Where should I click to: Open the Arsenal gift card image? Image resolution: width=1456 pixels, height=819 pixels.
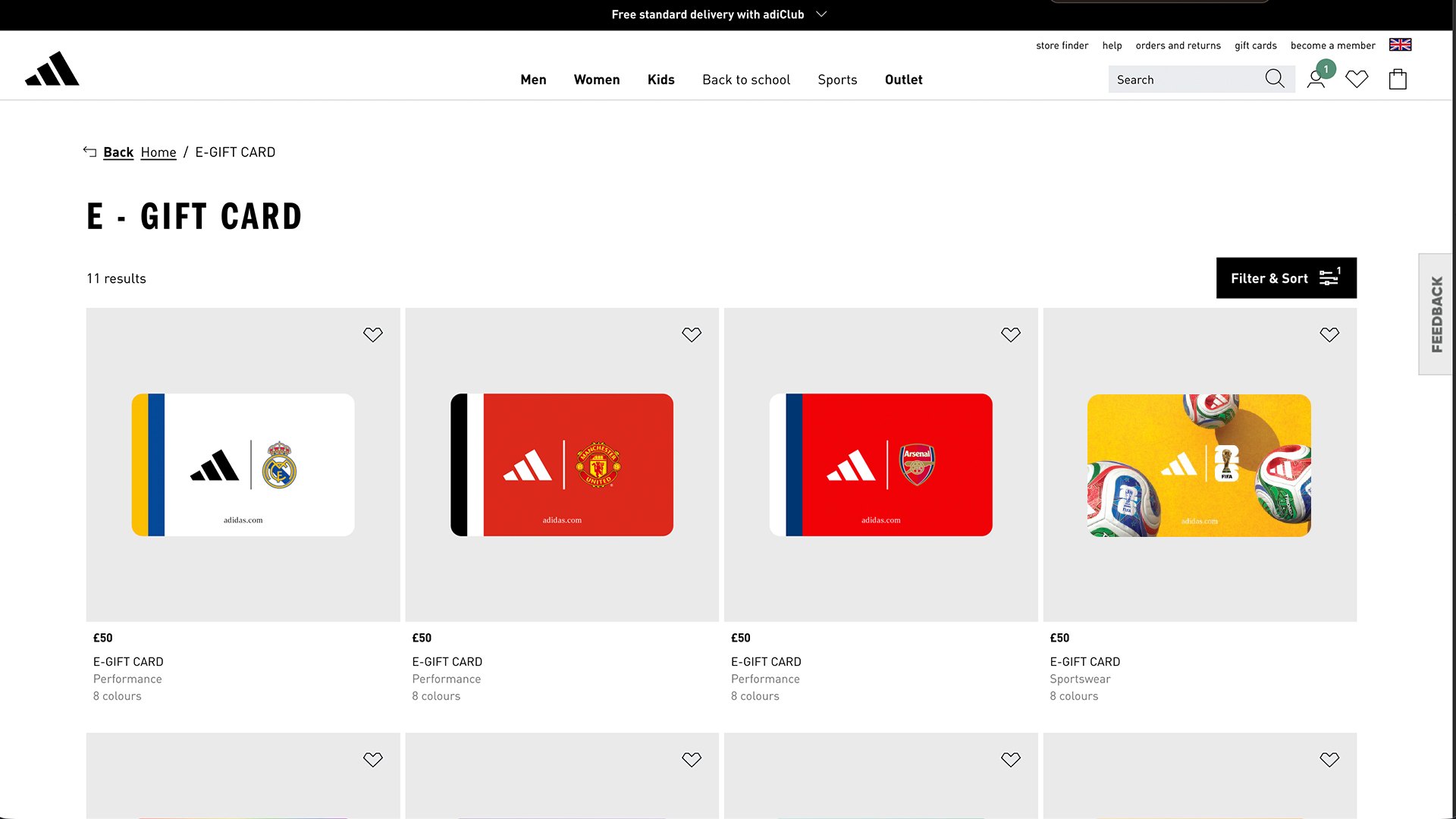click(880, 465)
